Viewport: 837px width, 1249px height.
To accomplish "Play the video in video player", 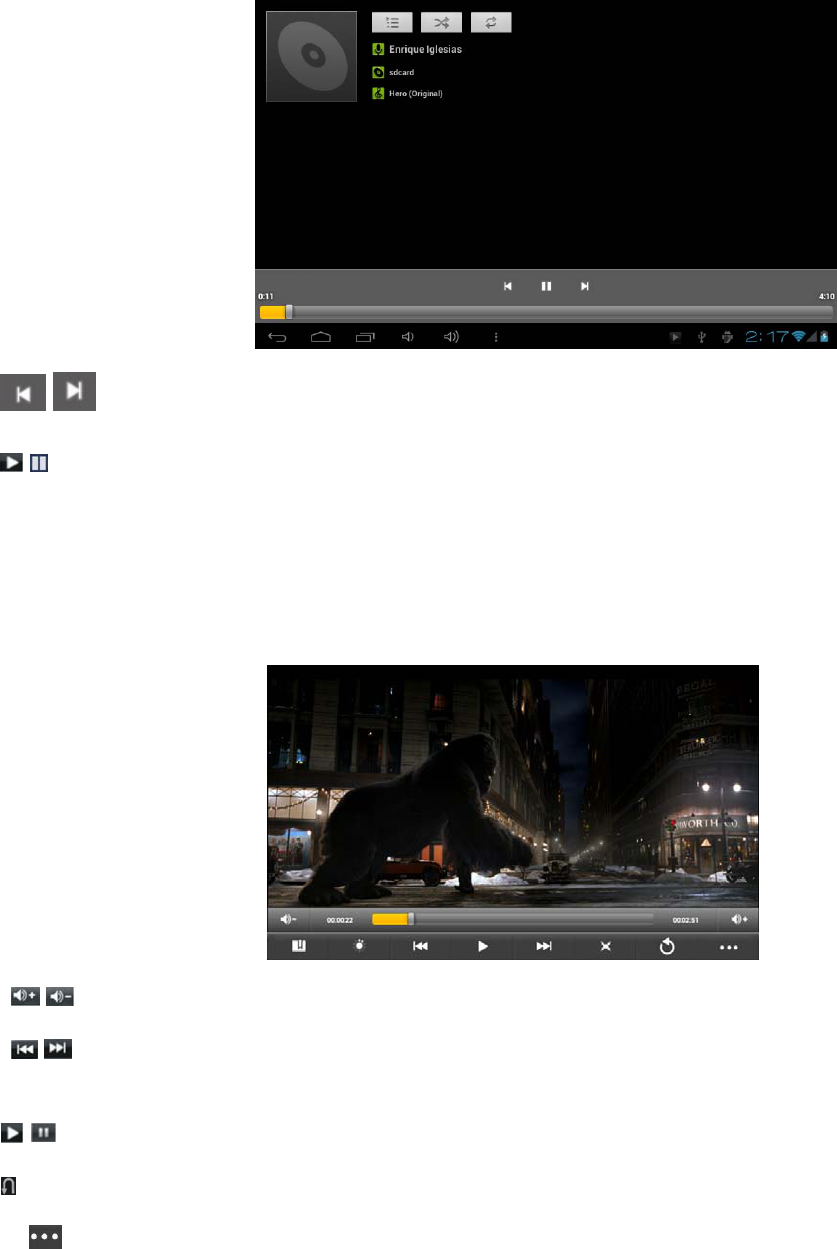I will click(482, 946).
